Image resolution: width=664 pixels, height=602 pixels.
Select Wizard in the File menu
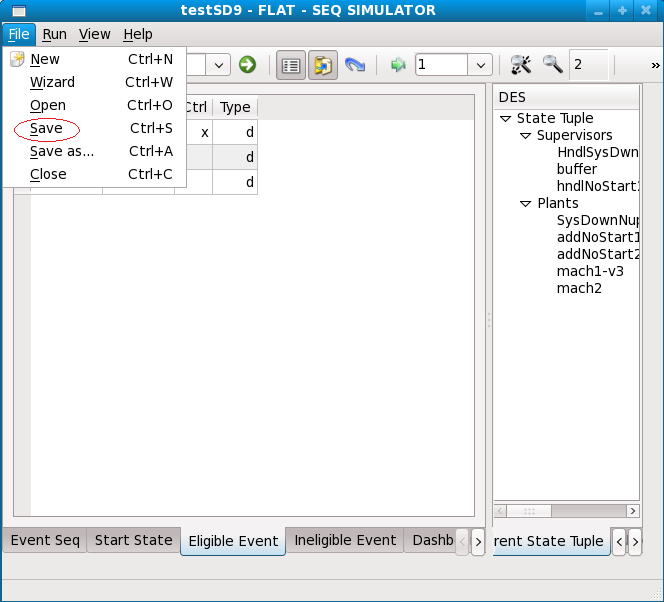click(x=52, y=82)
